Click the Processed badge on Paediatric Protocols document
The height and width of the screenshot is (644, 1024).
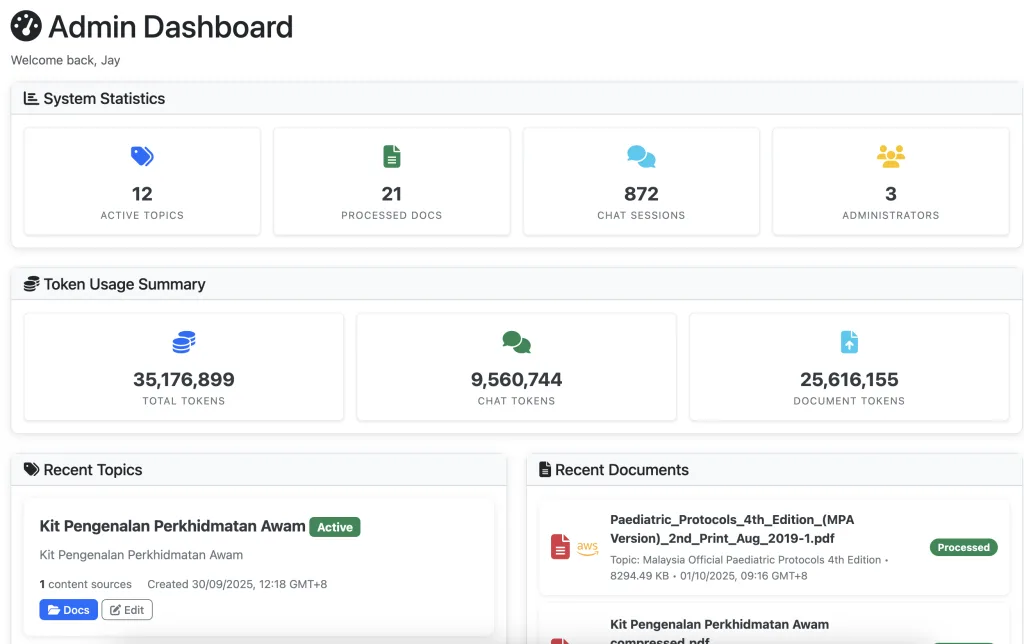964,548
